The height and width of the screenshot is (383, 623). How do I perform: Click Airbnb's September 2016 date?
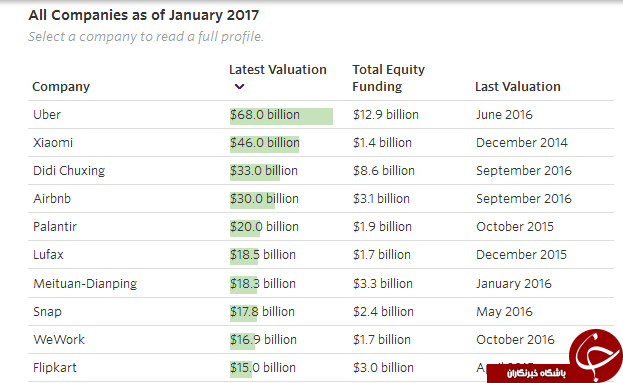524,199
